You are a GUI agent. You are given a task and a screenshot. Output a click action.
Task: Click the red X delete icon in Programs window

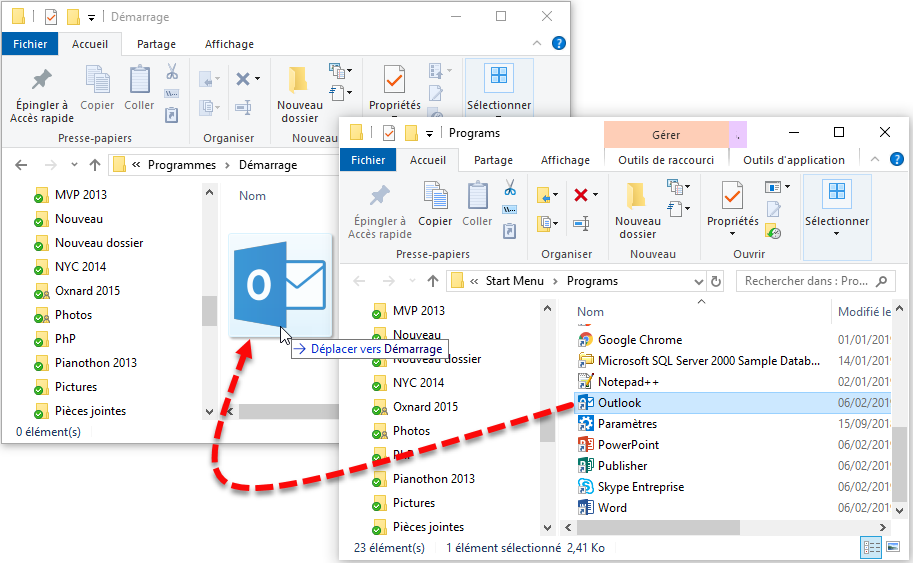pos(580,195)
